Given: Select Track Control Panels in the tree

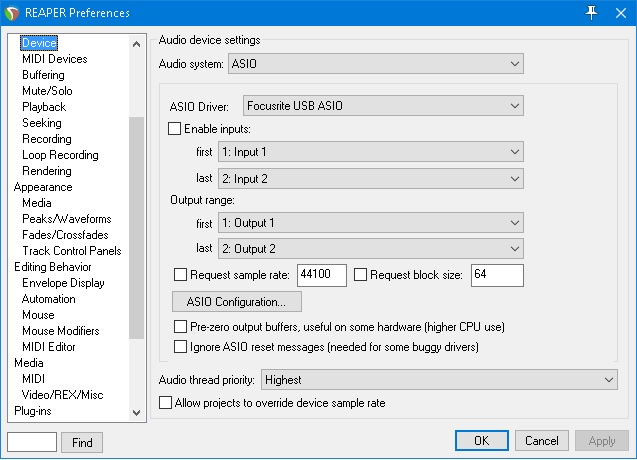Looking at the screenshot, I should (x=72, y=251).
